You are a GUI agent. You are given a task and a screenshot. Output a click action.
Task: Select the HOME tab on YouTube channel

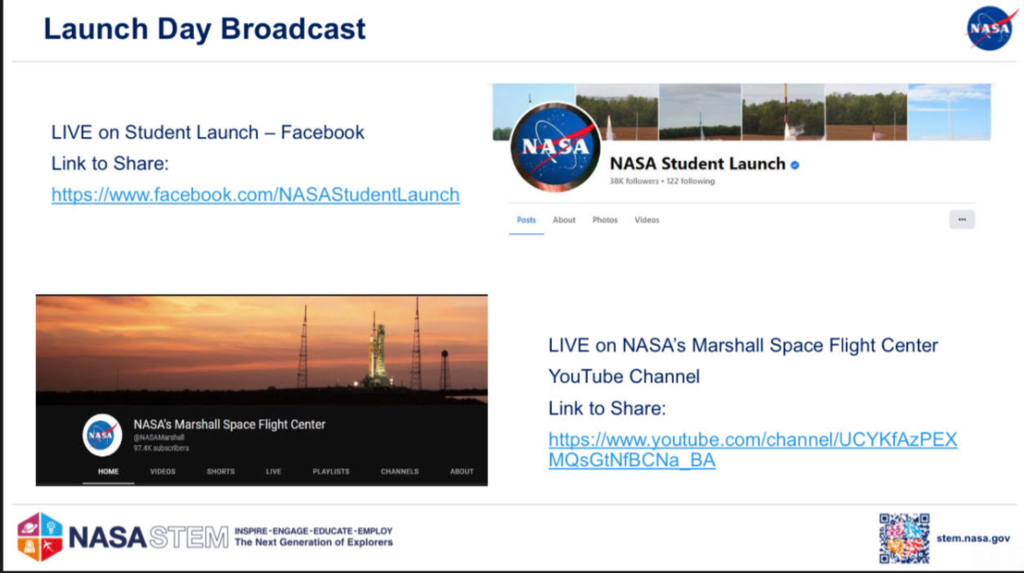(x=108, y=471)
